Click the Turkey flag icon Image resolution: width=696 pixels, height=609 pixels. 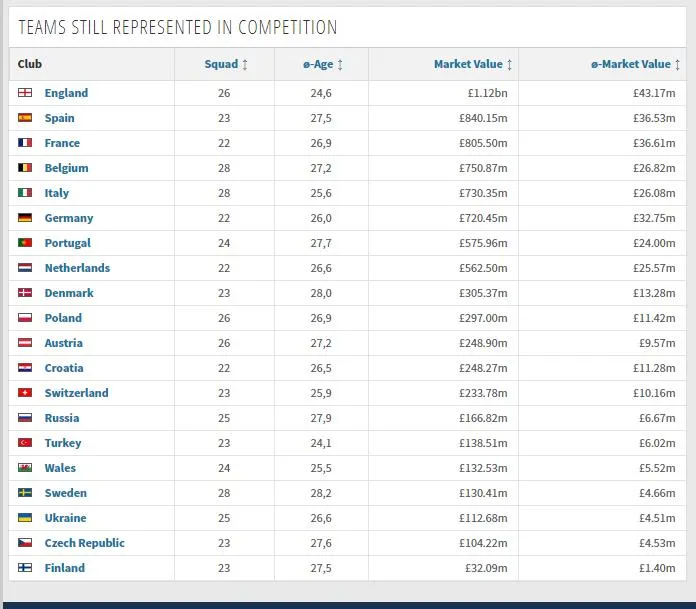point(25,443)
